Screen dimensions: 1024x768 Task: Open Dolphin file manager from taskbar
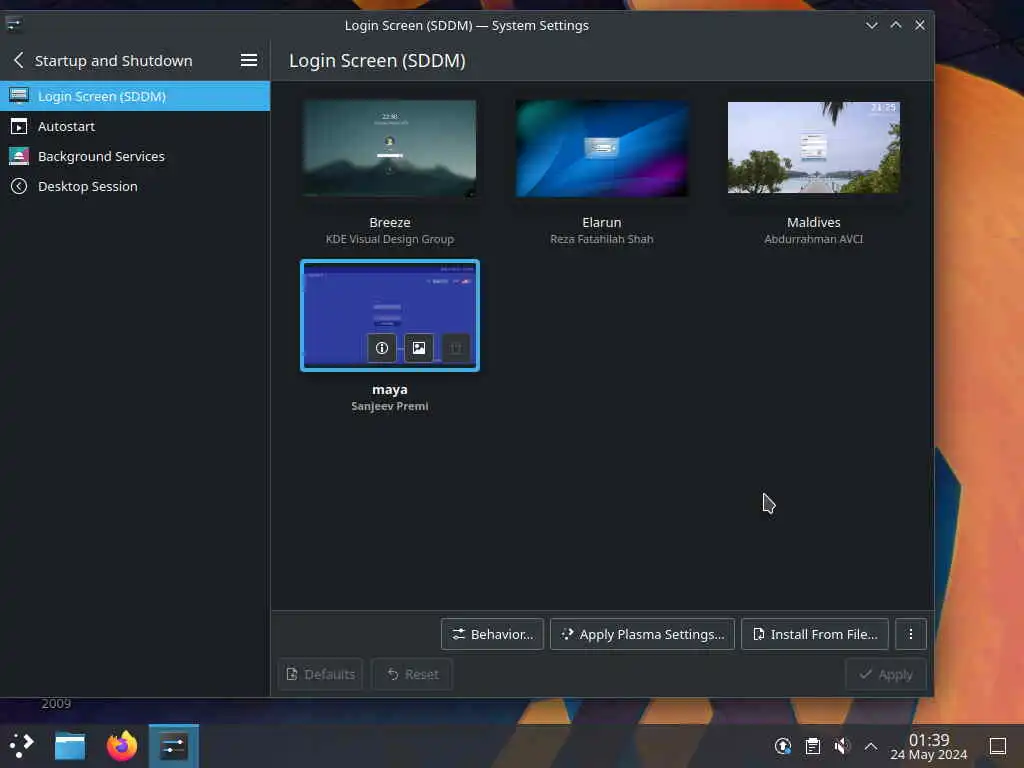click(x=70, y=746)
